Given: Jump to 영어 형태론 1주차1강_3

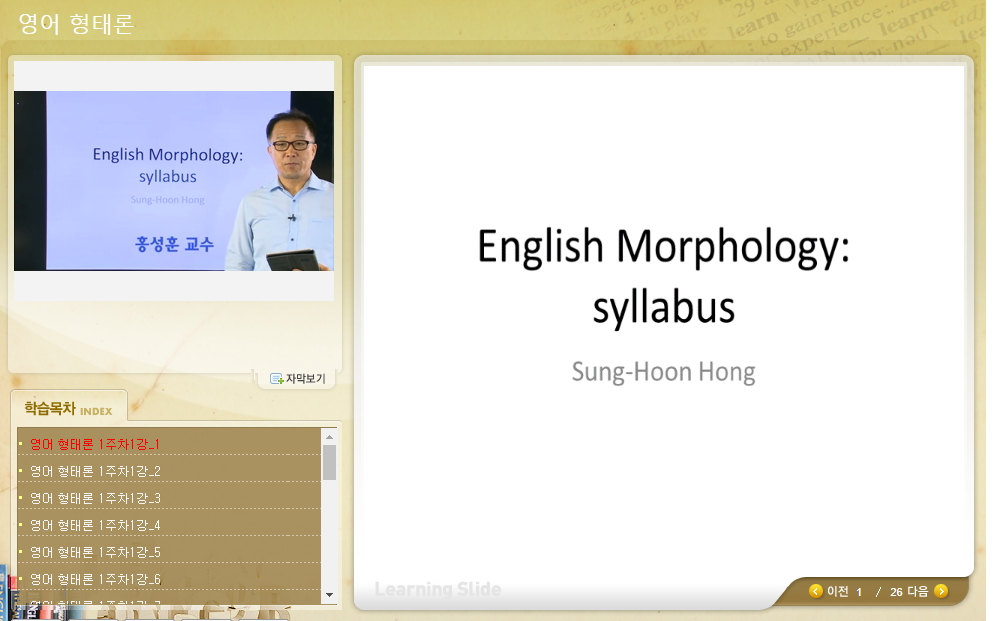Looking at the screenshot, I should 95,498.
